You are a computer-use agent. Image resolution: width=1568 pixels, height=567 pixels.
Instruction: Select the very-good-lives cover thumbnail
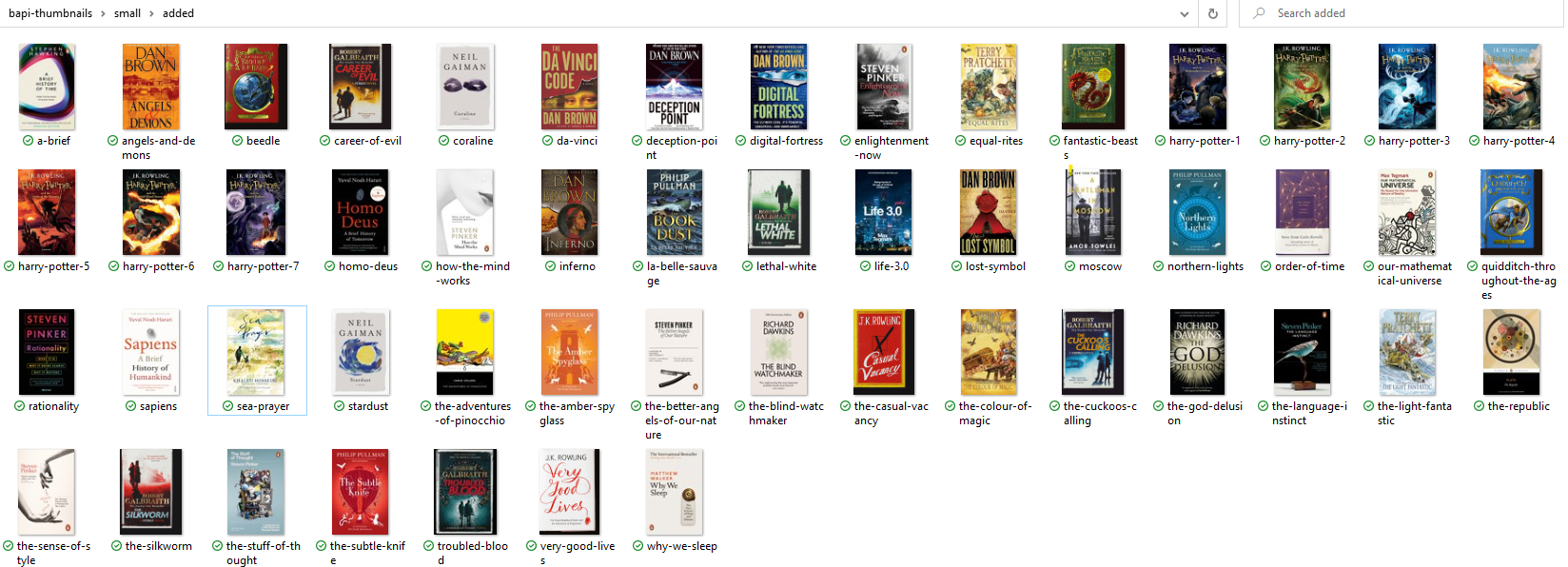coord(570,492)
